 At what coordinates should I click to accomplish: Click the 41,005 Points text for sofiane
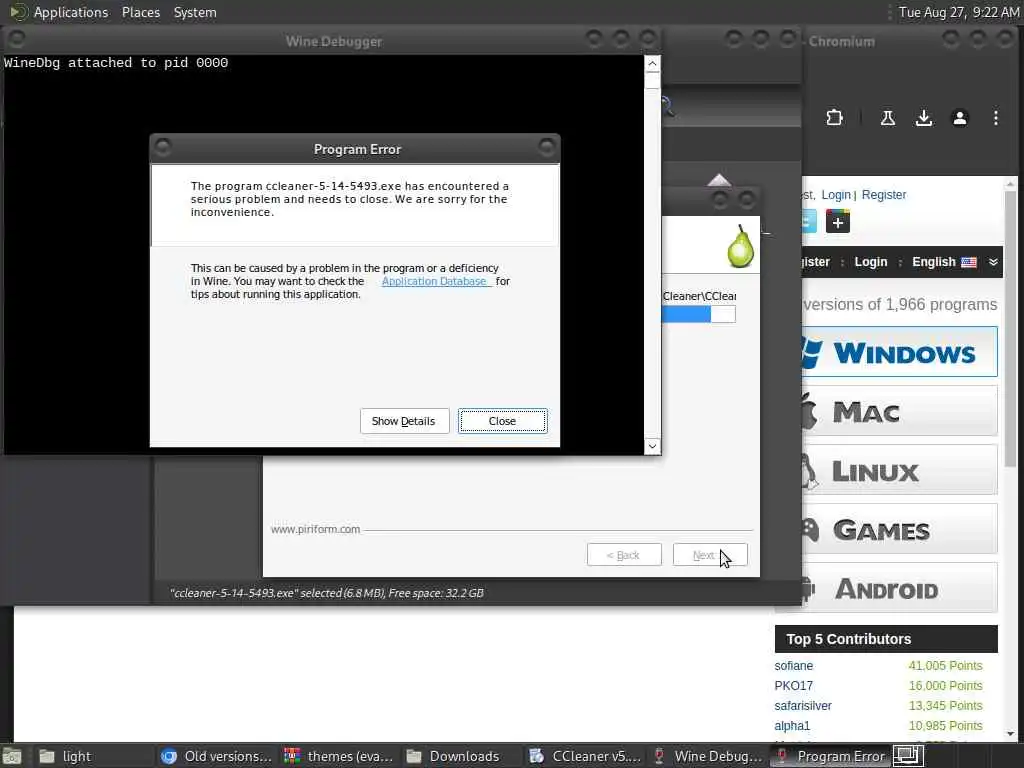tap(945, 665)
